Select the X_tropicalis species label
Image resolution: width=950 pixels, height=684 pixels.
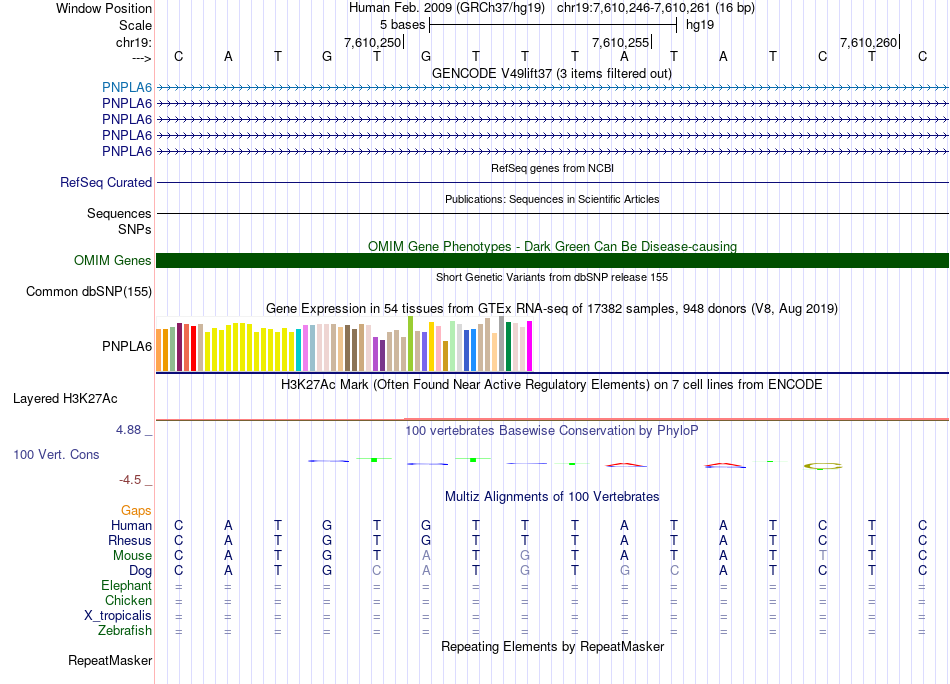coord(118,616)
